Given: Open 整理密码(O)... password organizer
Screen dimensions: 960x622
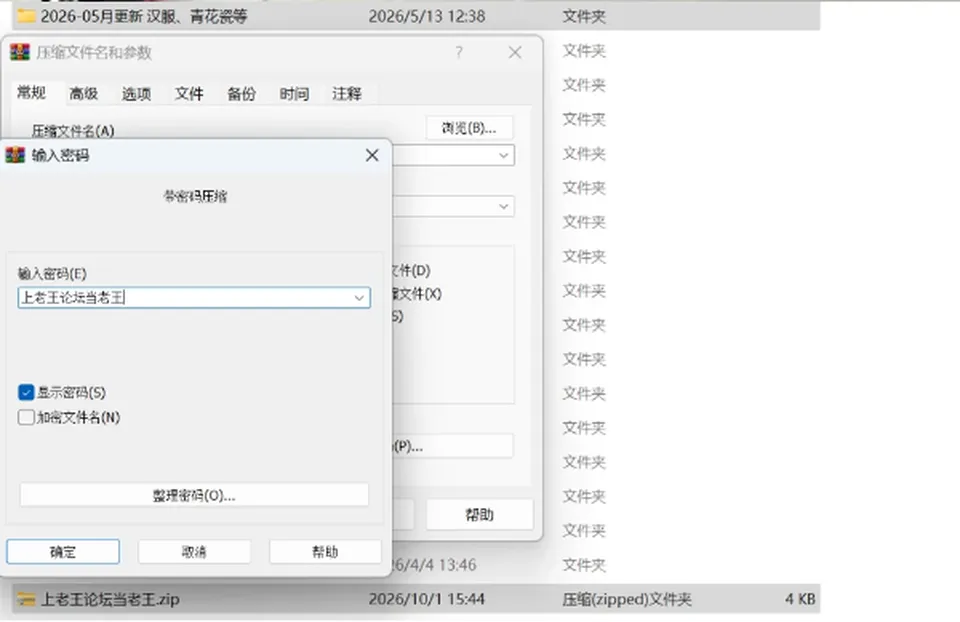Looking at the screenshot, I should (x=194, y=495).
